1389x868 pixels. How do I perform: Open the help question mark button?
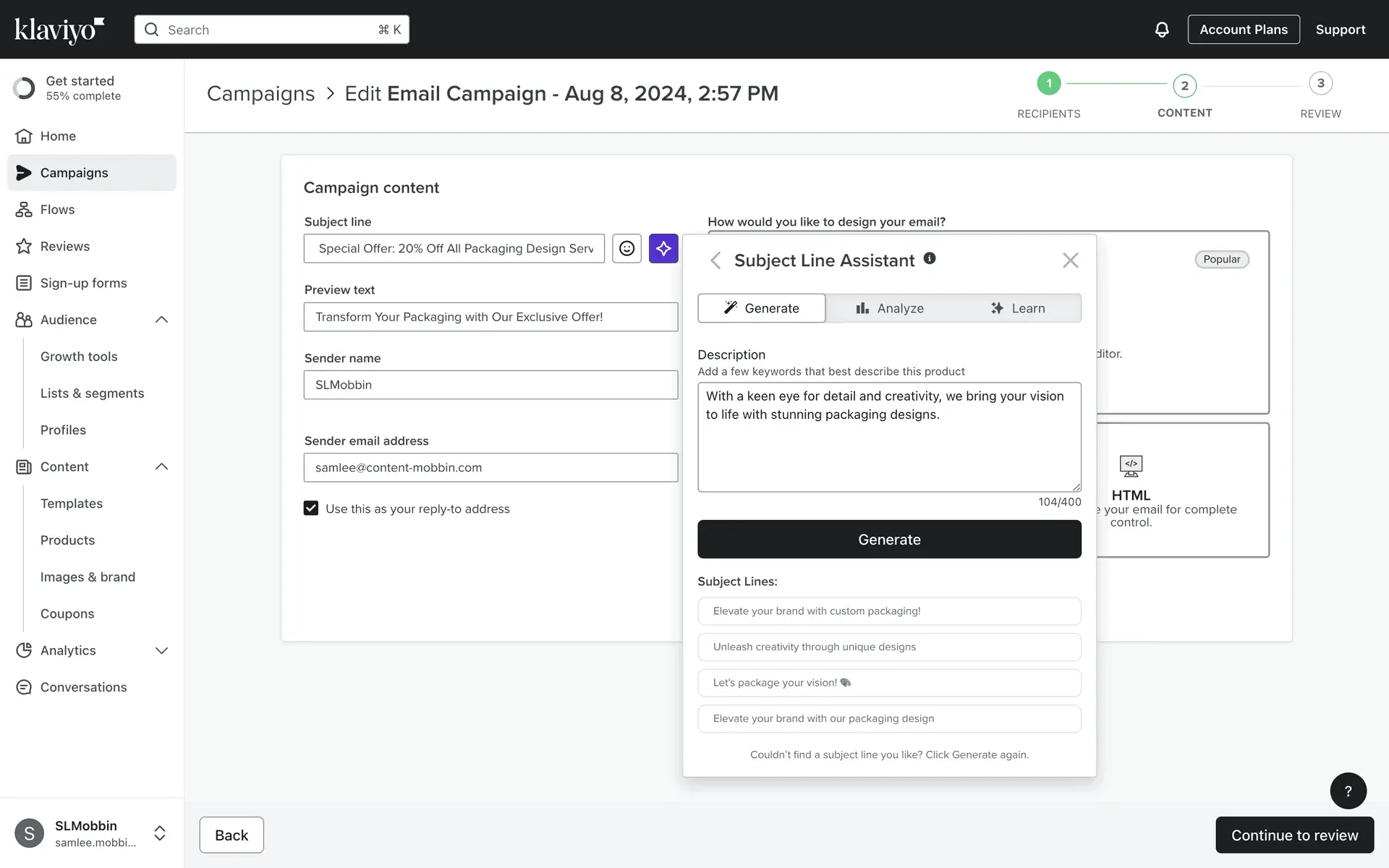coord(1348,791)
